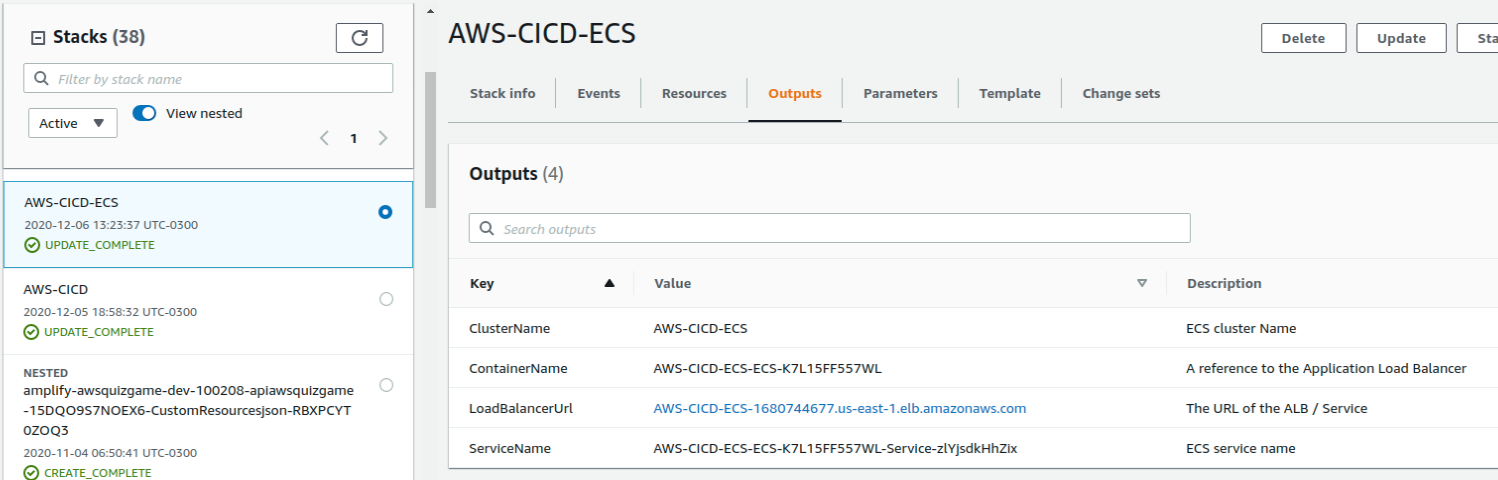Select the AWS-CICD stack radio button
The width and height of the screenshot is (1498, 480).
tap(386, 299)
